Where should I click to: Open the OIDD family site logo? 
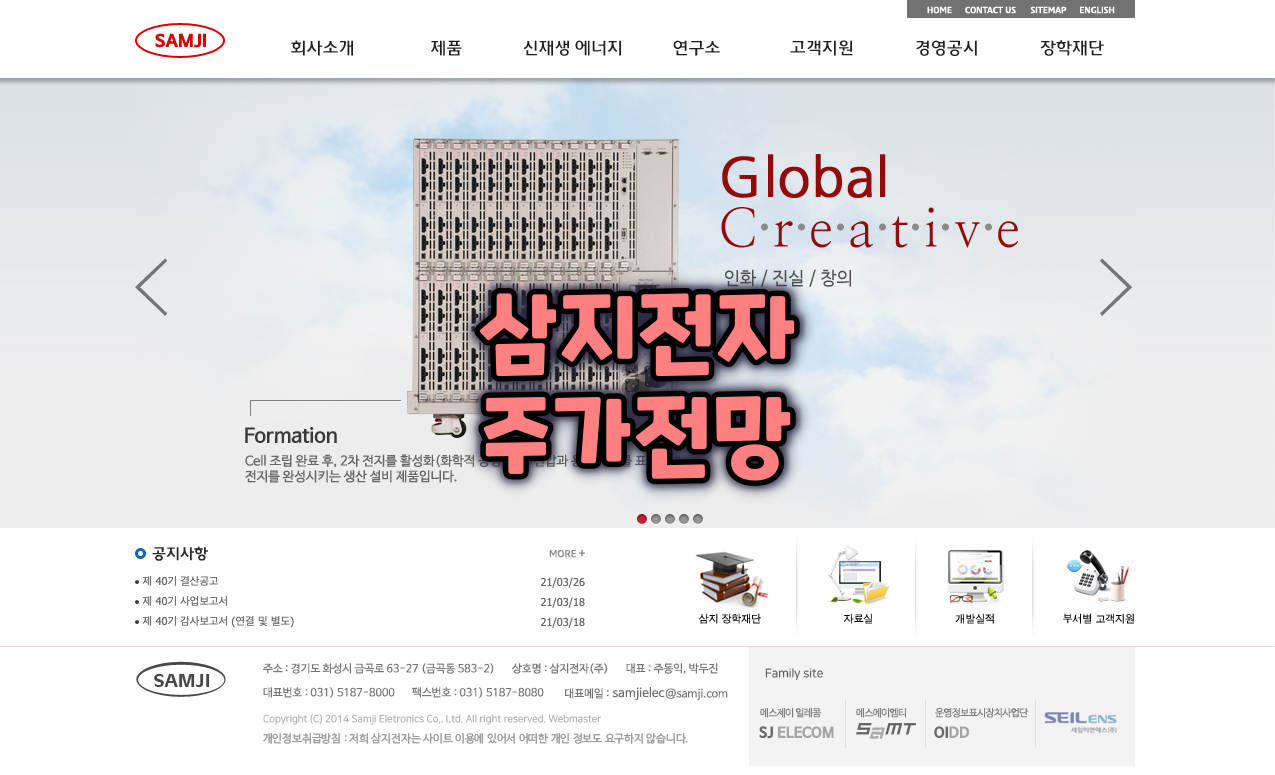click(951, 732)
